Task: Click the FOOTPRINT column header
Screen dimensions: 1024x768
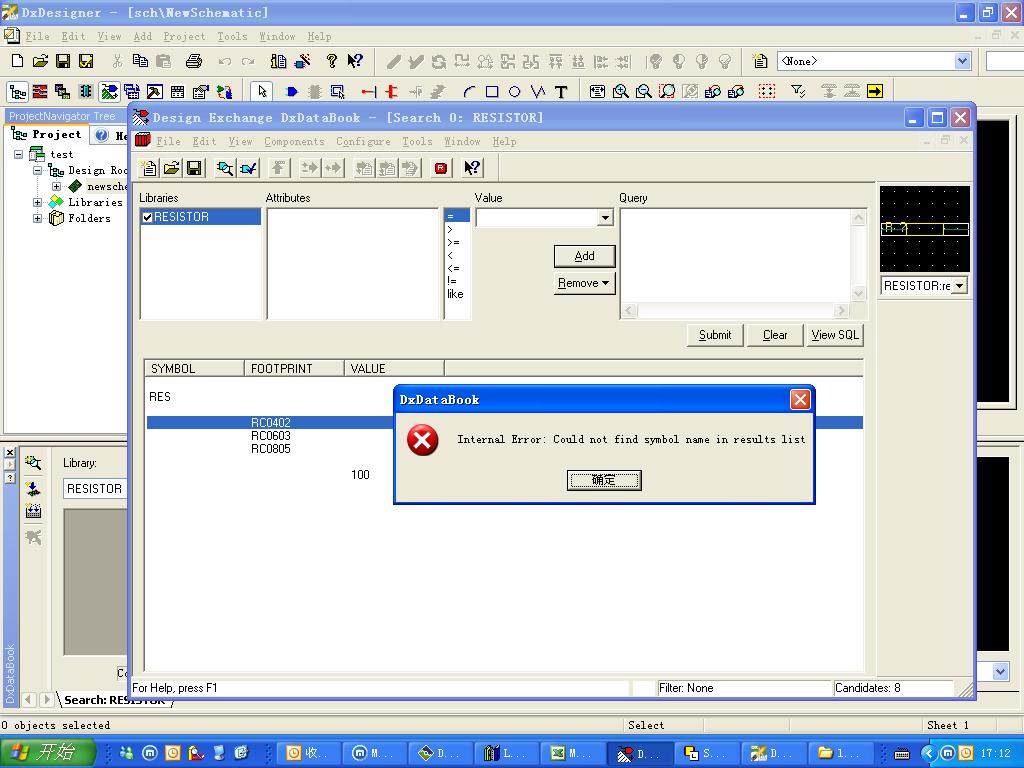Action: pos(294,368)
